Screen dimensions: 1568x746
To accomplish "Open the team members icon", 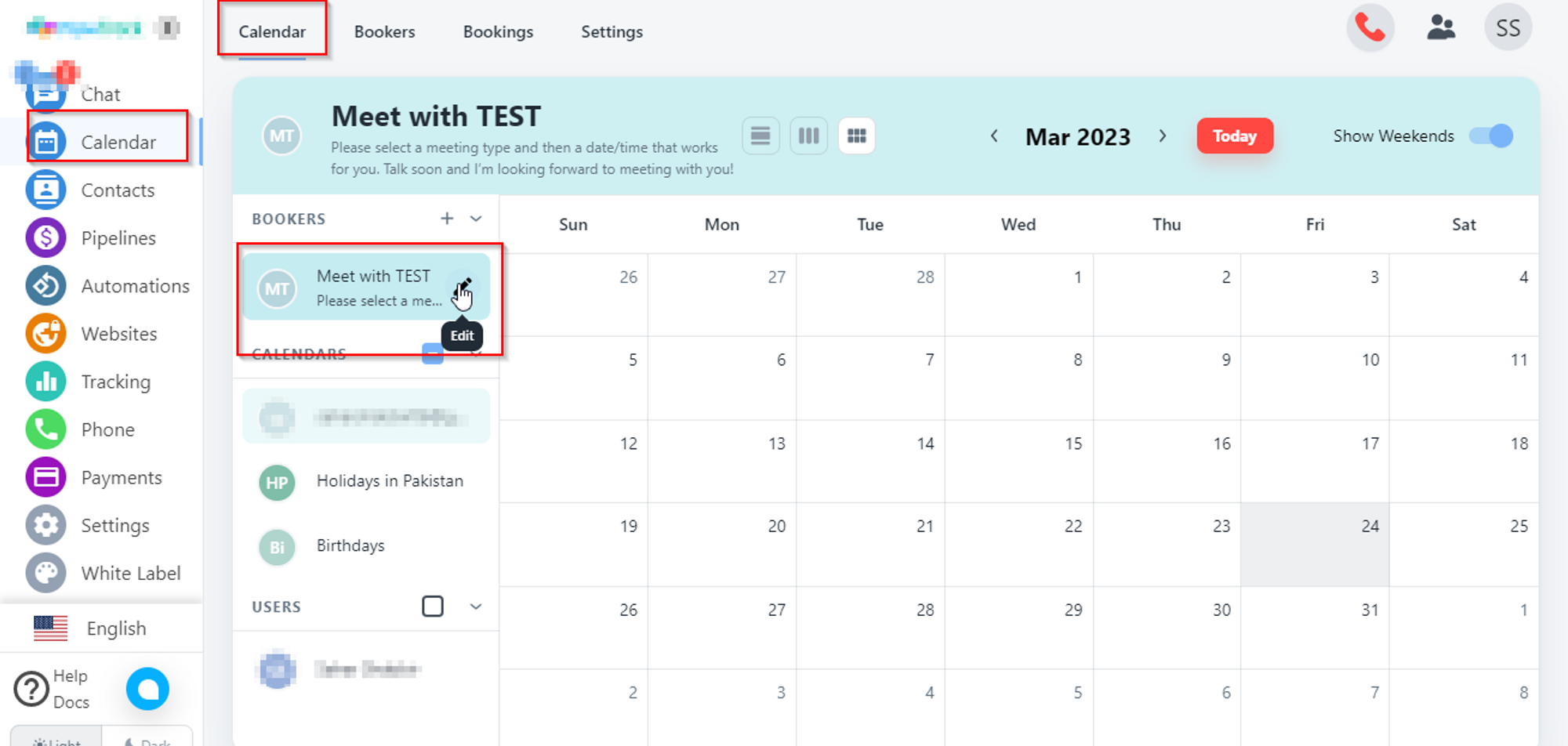I will (1440, 28).
